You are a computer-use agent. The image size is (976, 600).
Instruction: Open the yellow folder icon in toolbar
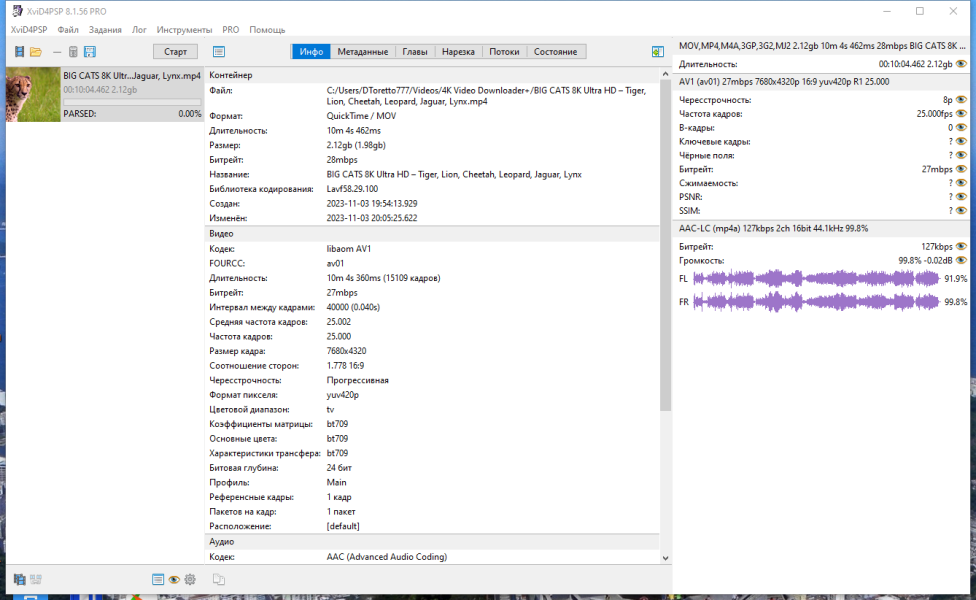[x=36, y=52]
